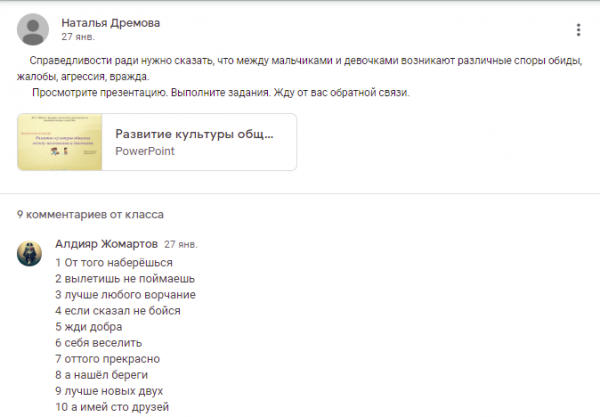This screenshot has width=600, height=417.
Task: Open the presentation slide thumbnail
Action: point(60,142)
